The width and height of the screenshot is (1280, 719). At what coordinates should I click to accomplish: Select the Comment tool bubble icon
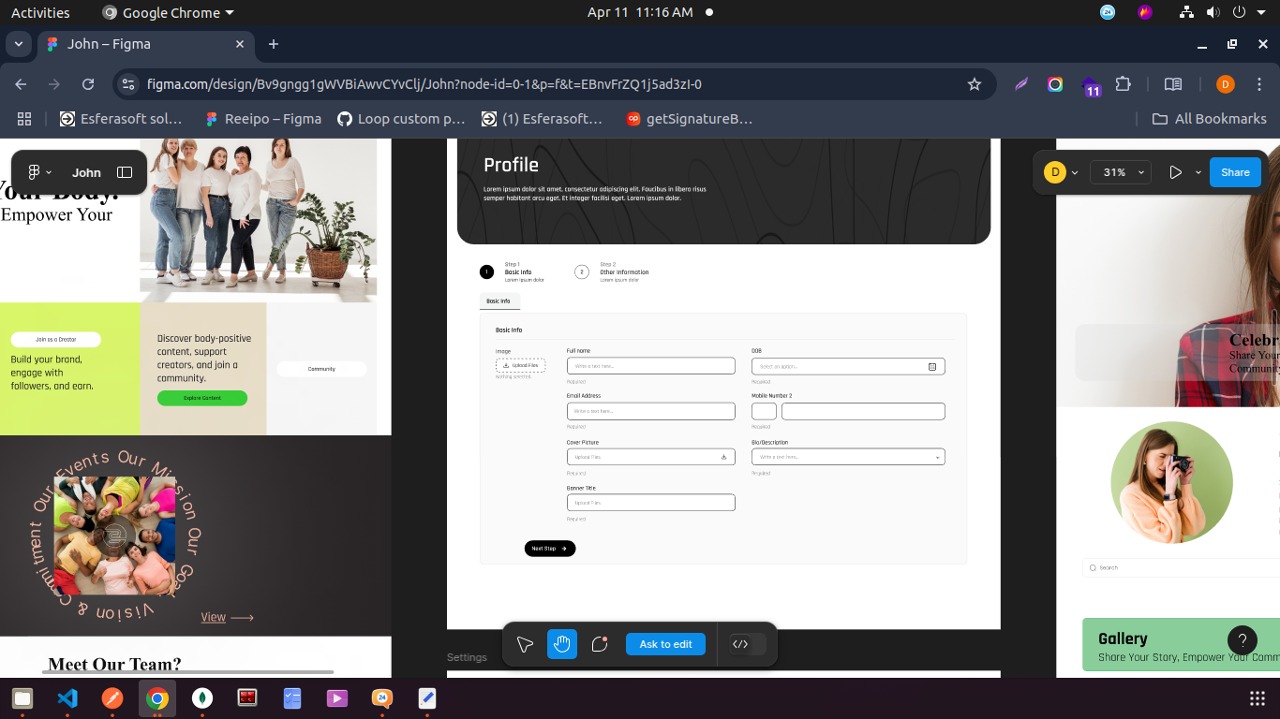[600, 645]
